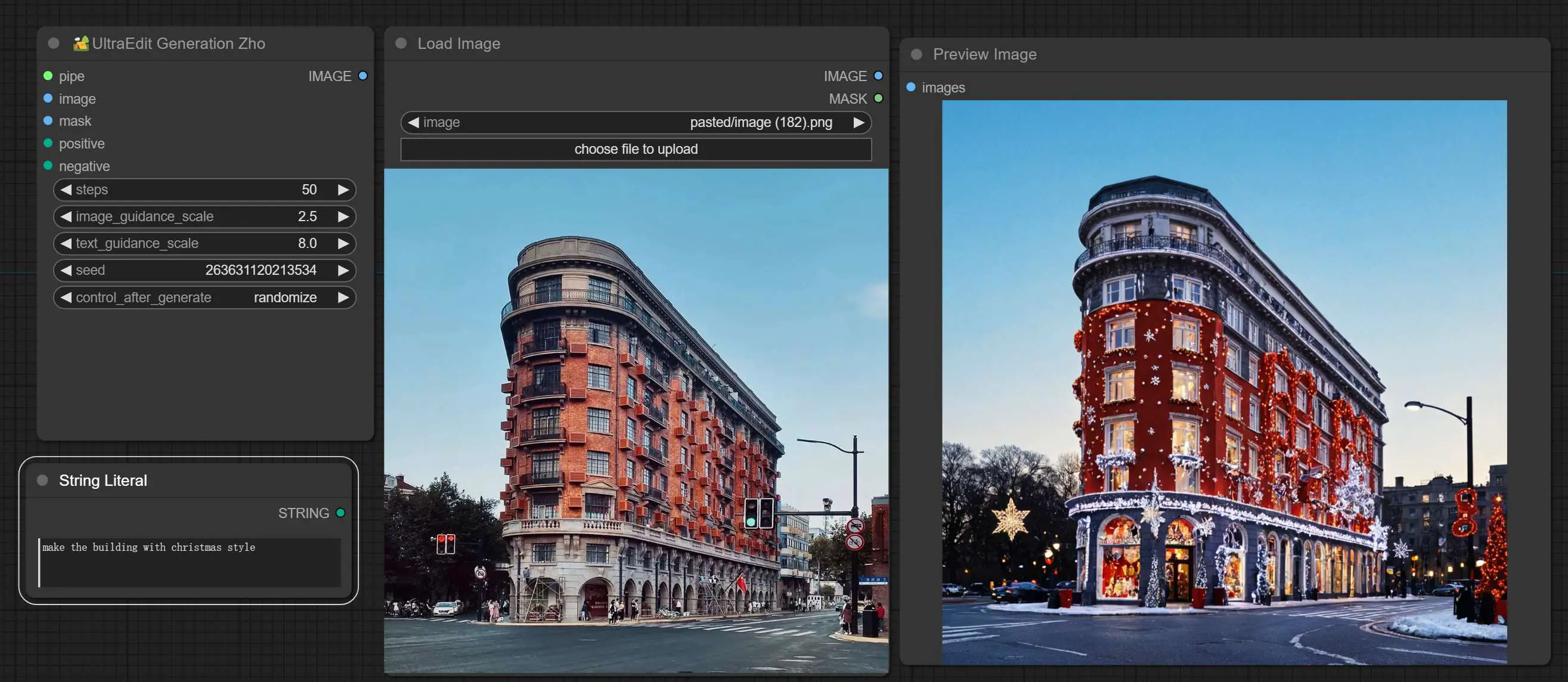The height and width of the screenshot is (682, 1568).
Task: Collapse the UltraEdit Generation Zho node dot
Action: (54, 43)
